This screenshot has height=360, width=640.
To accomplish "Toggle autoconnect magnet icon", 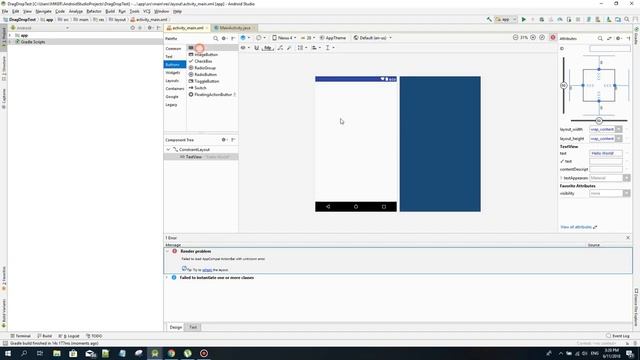I will tap(257, 48).
